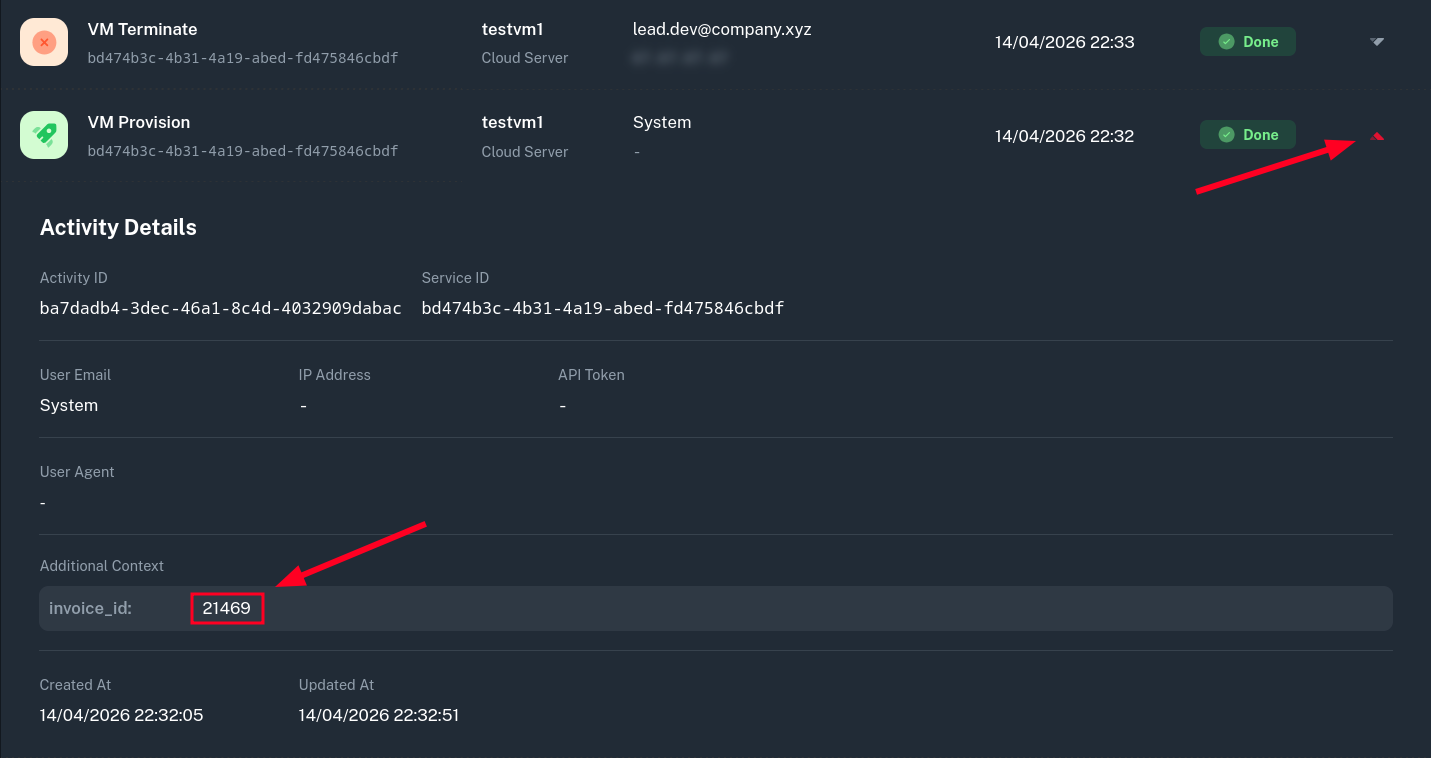The height and width of the screenshot is (758, 1431).
Task: Click testvm1 in the VM Provision row
Action: point(512,122)
